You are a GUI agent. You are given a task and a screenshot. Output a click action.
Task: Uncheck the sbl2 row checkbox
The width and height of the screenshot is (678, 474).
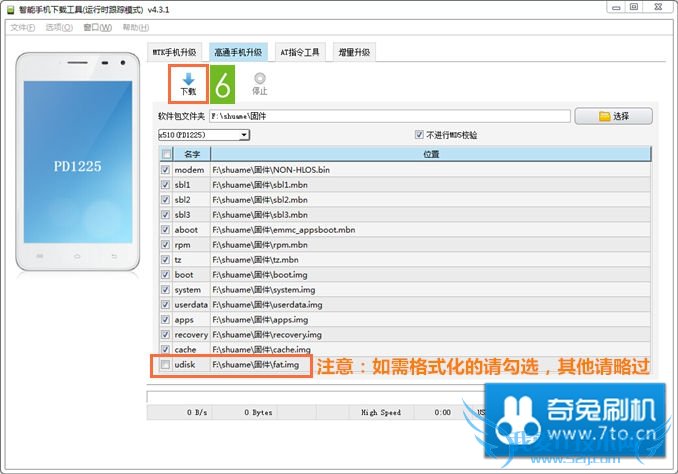pos(165,199)
